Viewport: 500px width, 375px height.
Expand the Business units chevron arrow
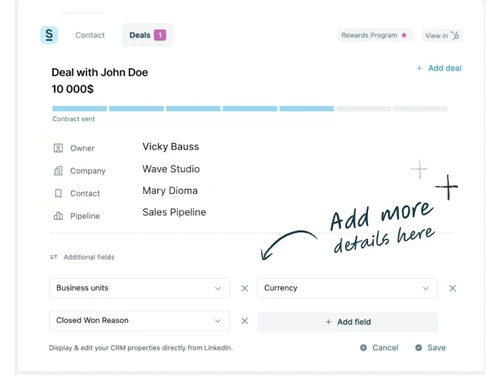[218, 288]
